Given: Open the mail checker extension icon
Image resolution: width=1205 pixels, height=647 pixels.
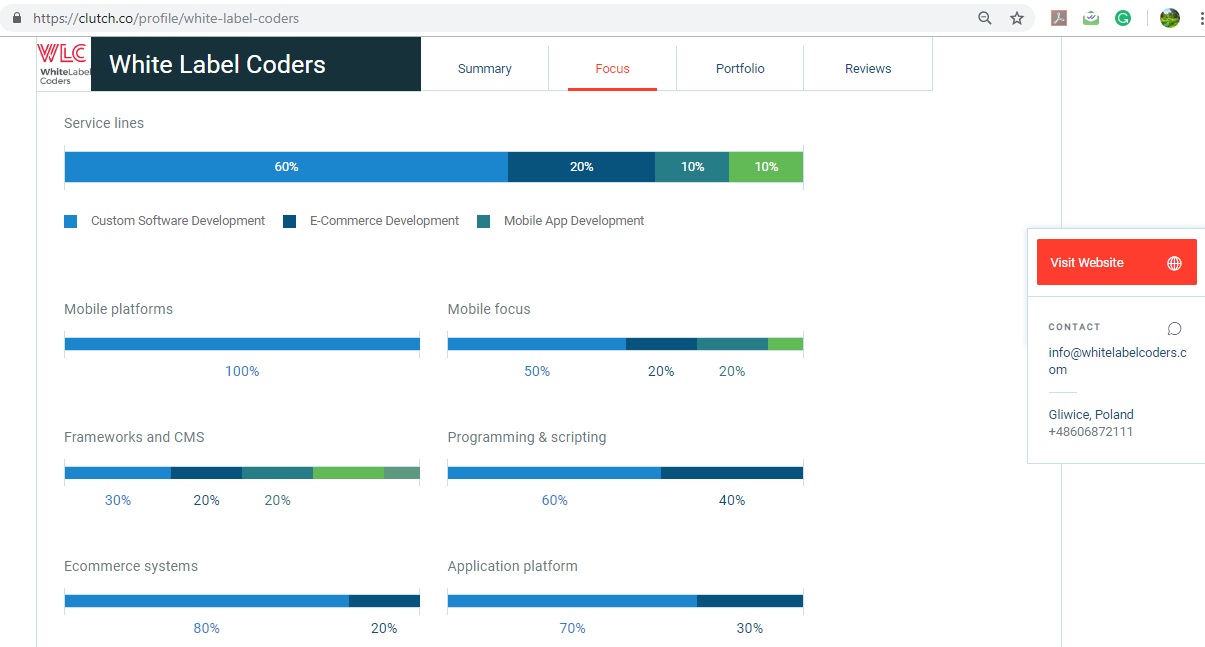Looking at the screenshot, I should click(1091, 18).
